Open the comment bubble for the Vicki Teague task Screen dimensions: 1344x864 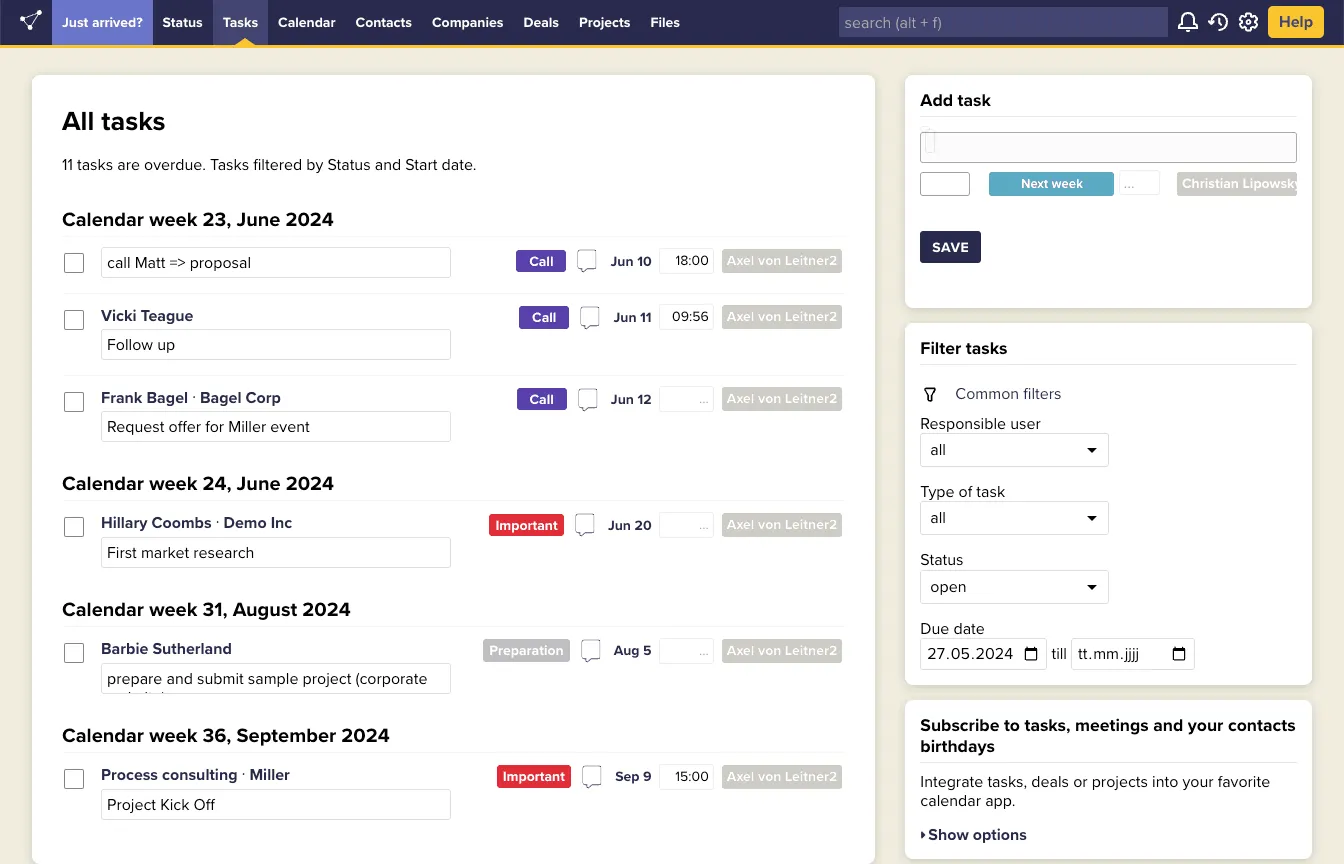coord(590,317)
